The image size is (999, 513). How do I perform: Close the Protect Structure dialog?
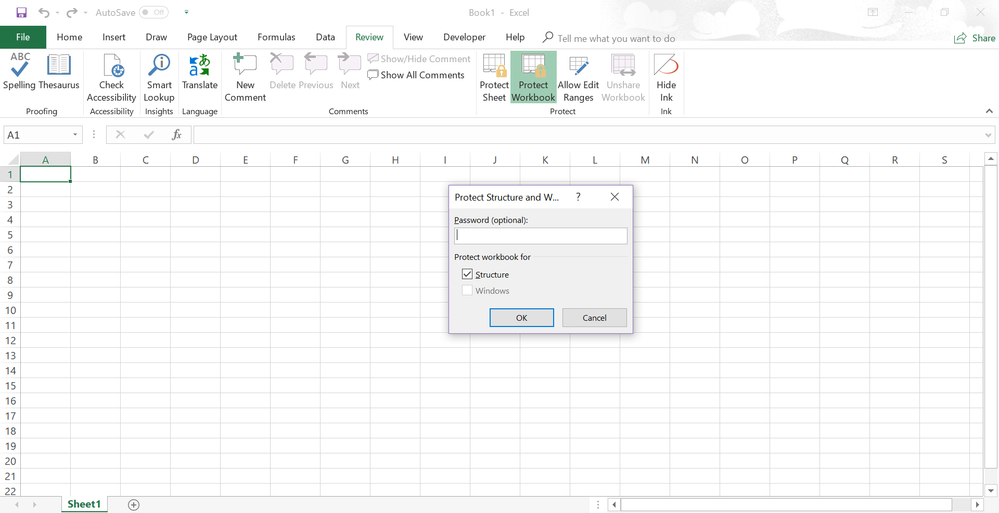615,197
